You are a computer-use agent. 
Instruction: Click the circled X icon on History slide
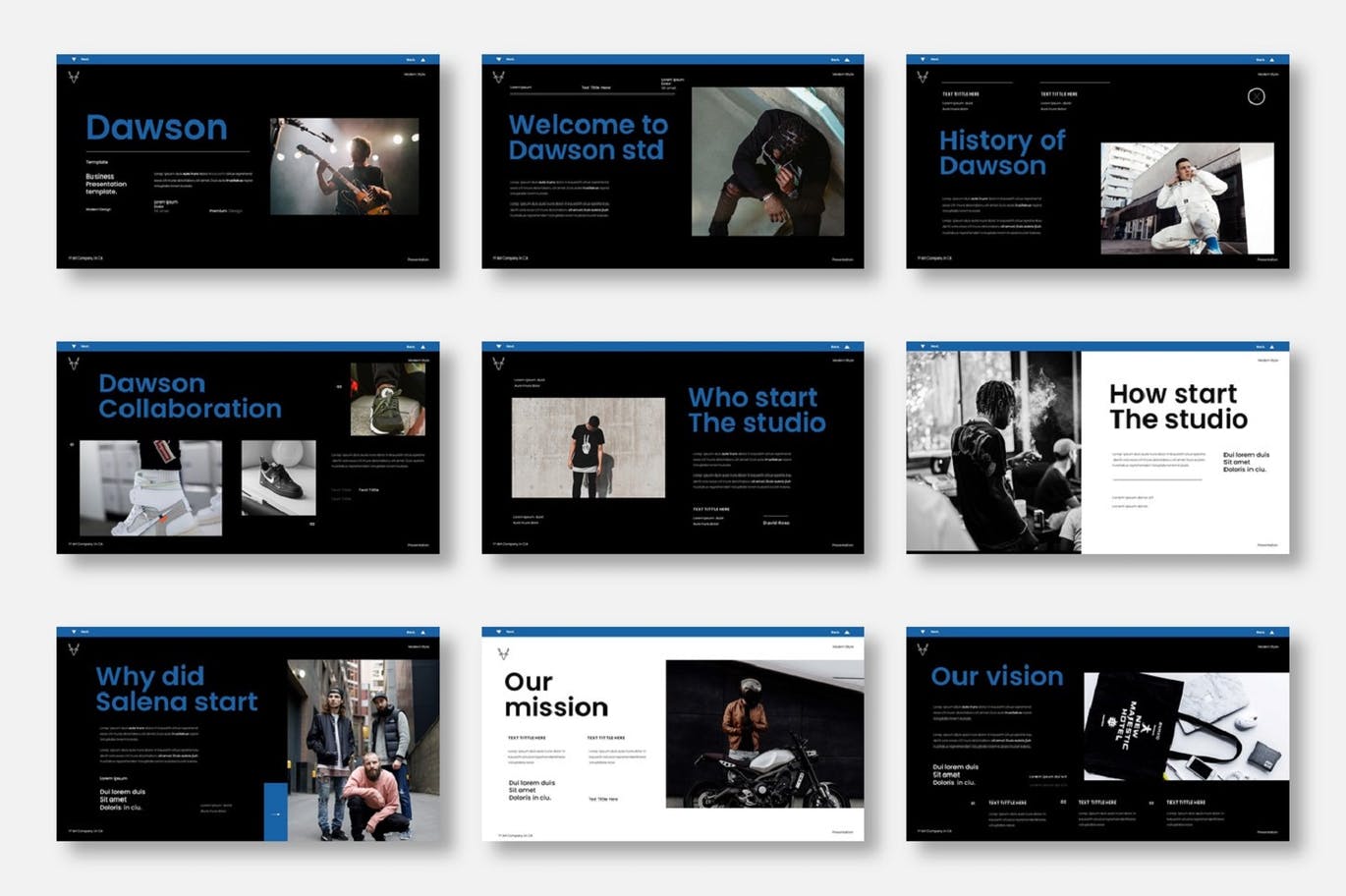point(1256,96)
